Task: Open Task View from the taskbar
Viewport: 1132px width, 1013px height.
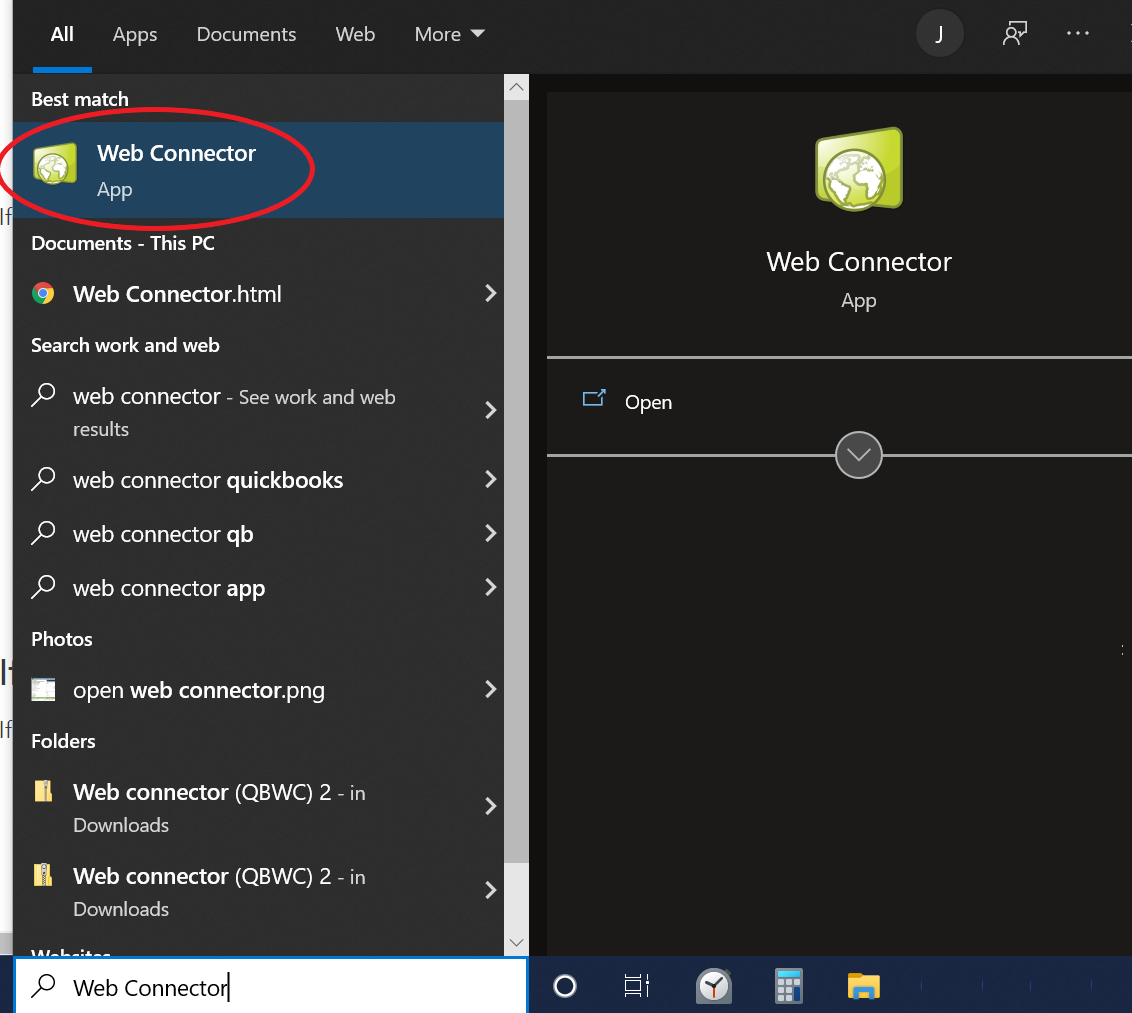Action: 636,987
